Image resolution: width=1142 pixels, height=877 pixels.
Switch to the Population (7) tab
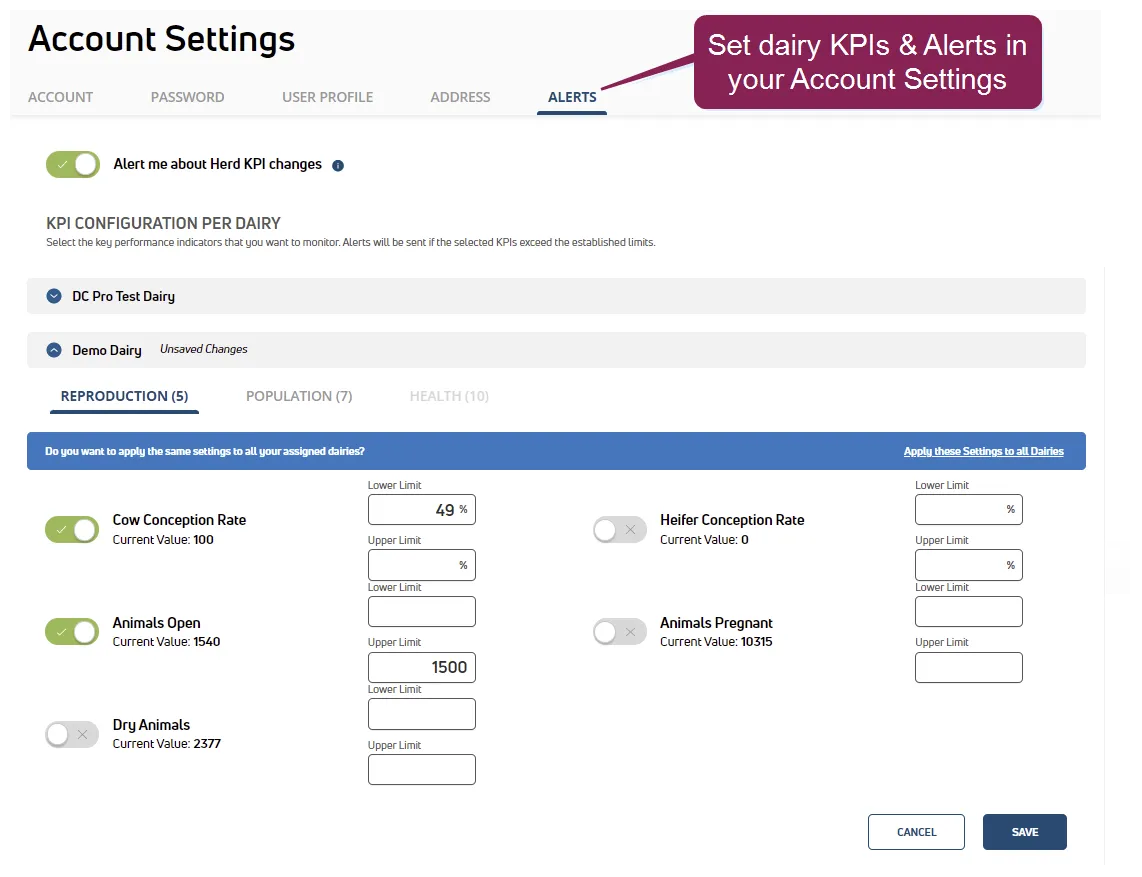[x=299, y=396]
